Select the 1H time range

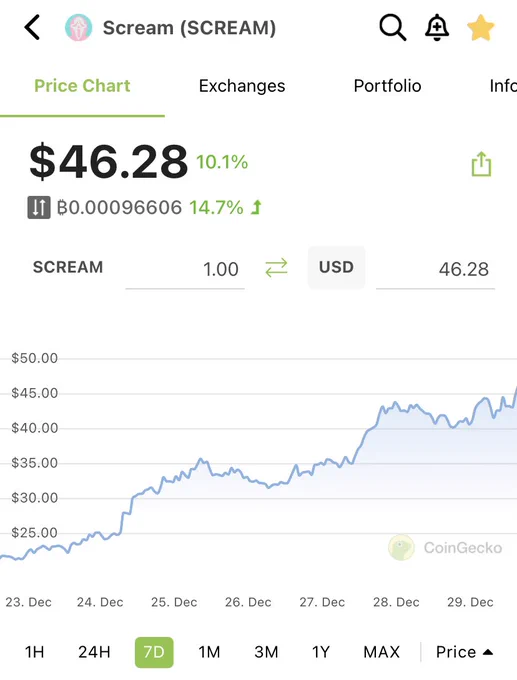(34, 652)
